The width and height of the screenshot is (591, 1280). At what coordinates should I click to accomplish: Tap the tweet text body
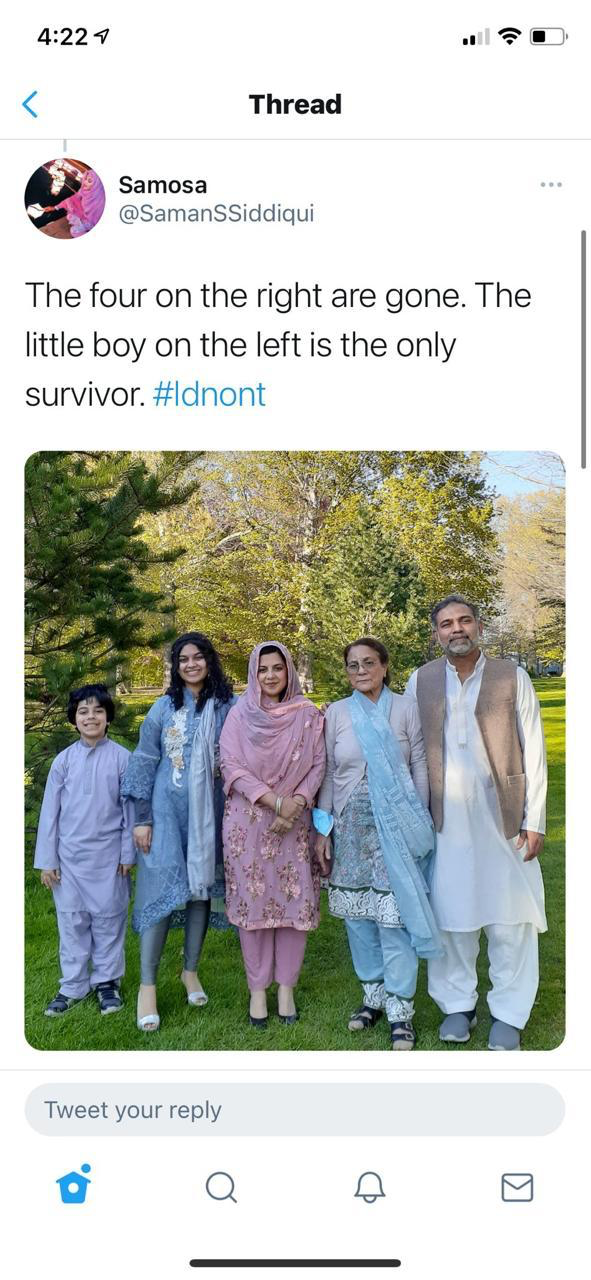278,345
